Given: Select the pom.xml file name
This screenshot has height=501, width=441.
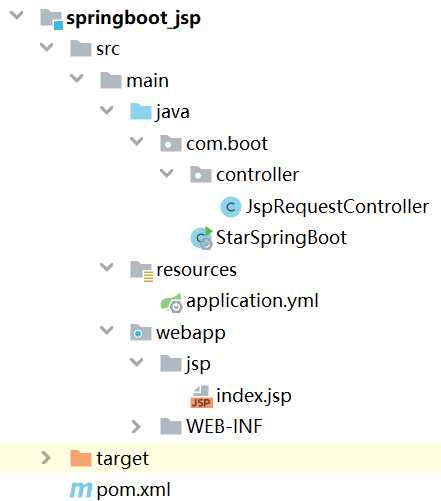Looking at the screenshot, I should [x=133, y=490].
